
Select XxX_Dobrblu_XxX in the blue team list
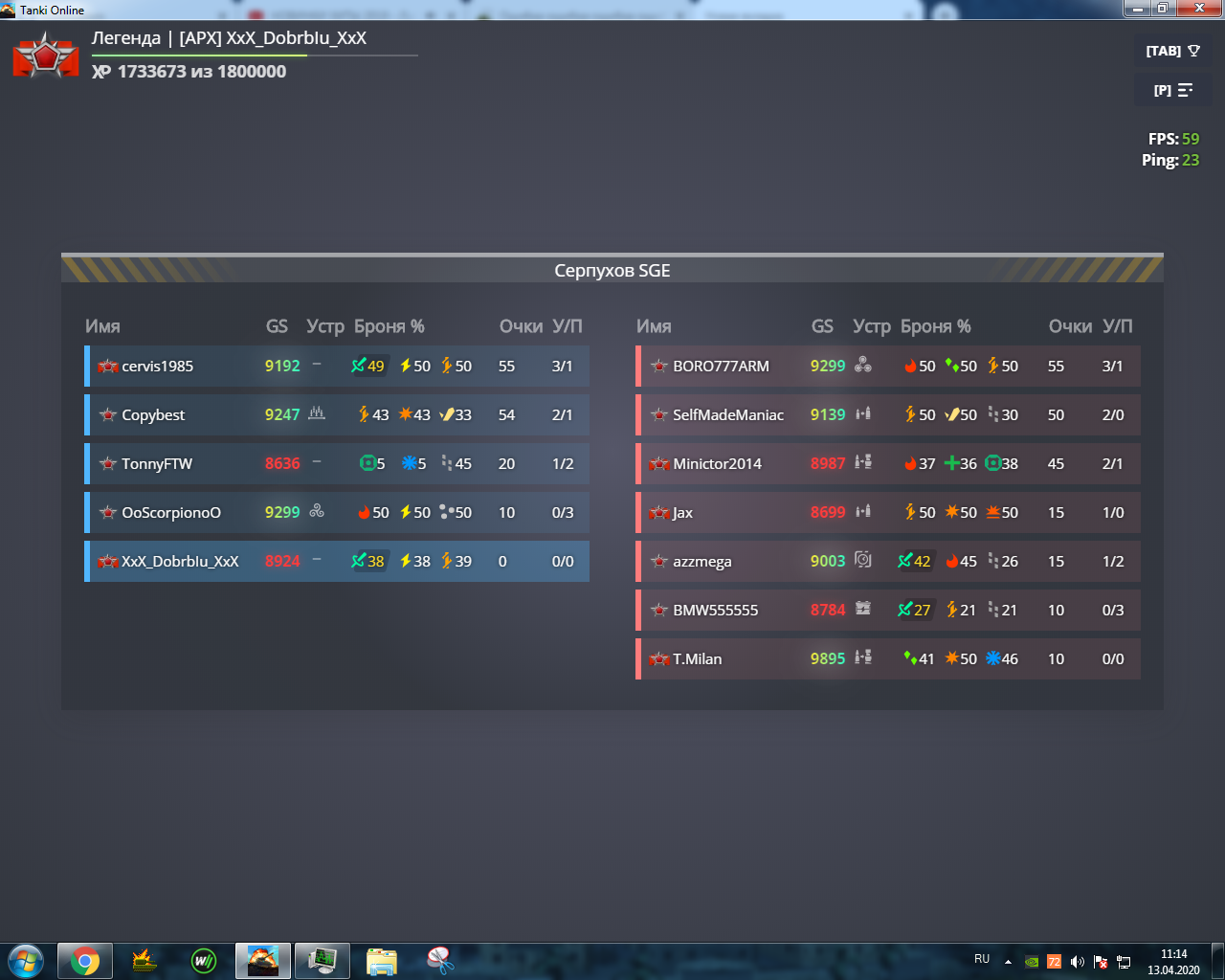tap(180, 561)
